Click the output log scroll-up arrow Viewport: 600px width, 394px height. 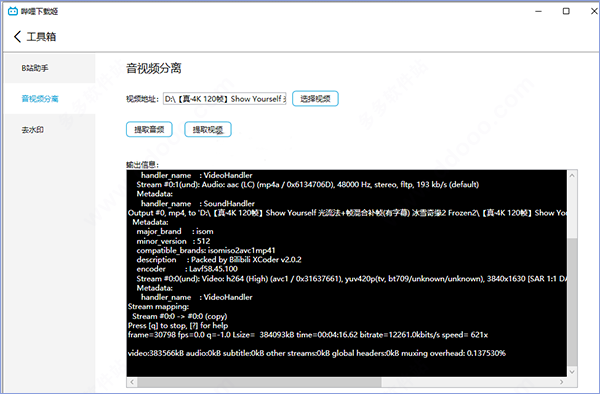coord(572,176)
